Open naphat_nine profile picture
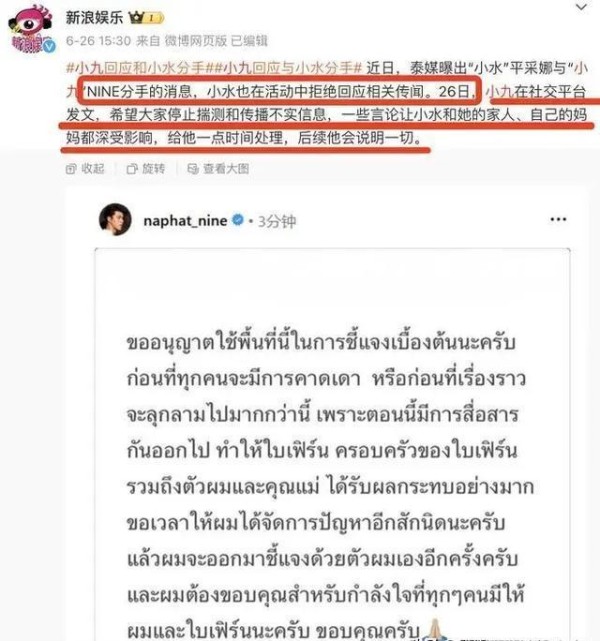This screenshot has width=600, height=641. [x=115, y=220]
